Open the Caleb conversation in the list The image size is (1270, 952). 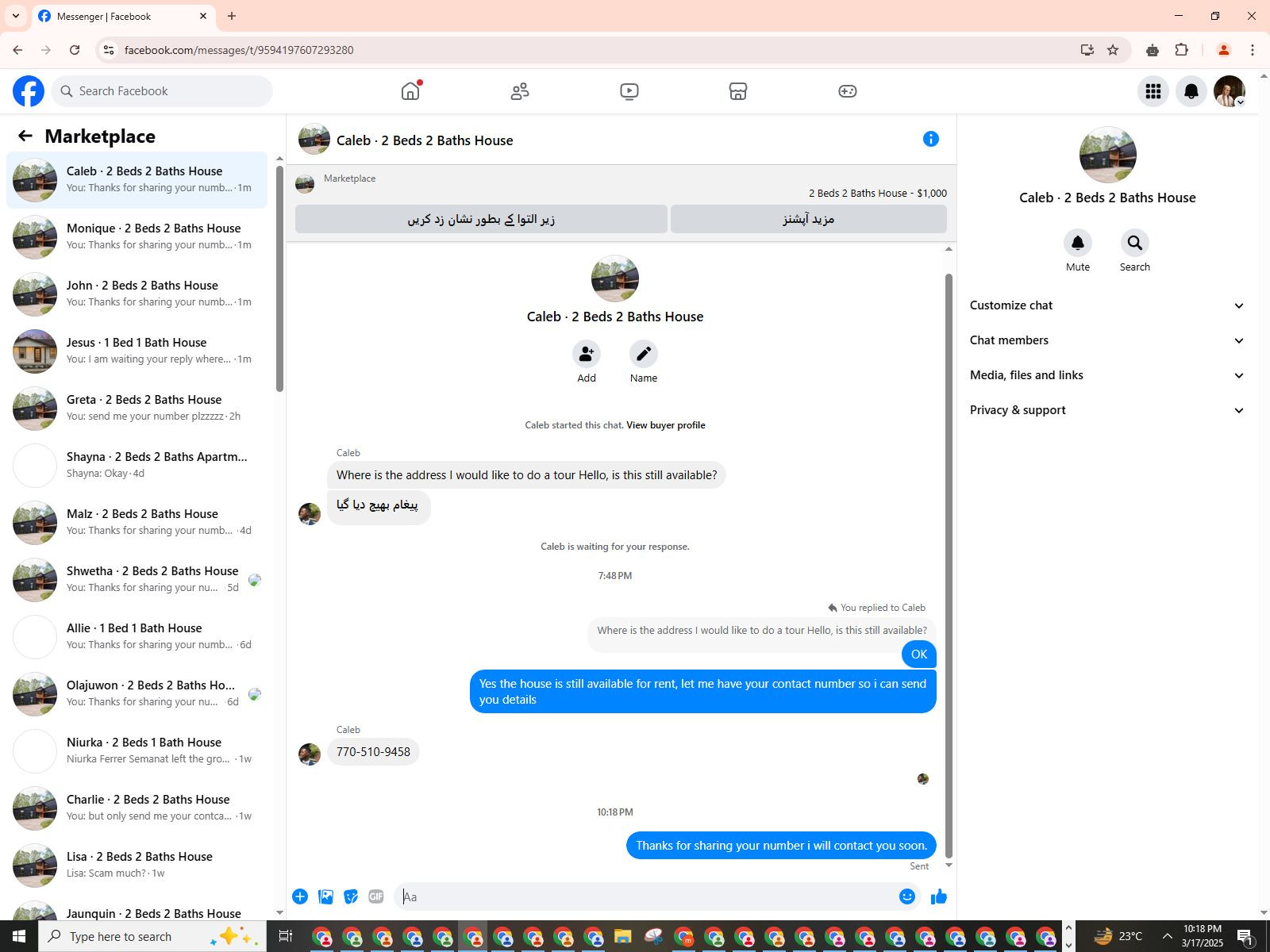[137, 180]
